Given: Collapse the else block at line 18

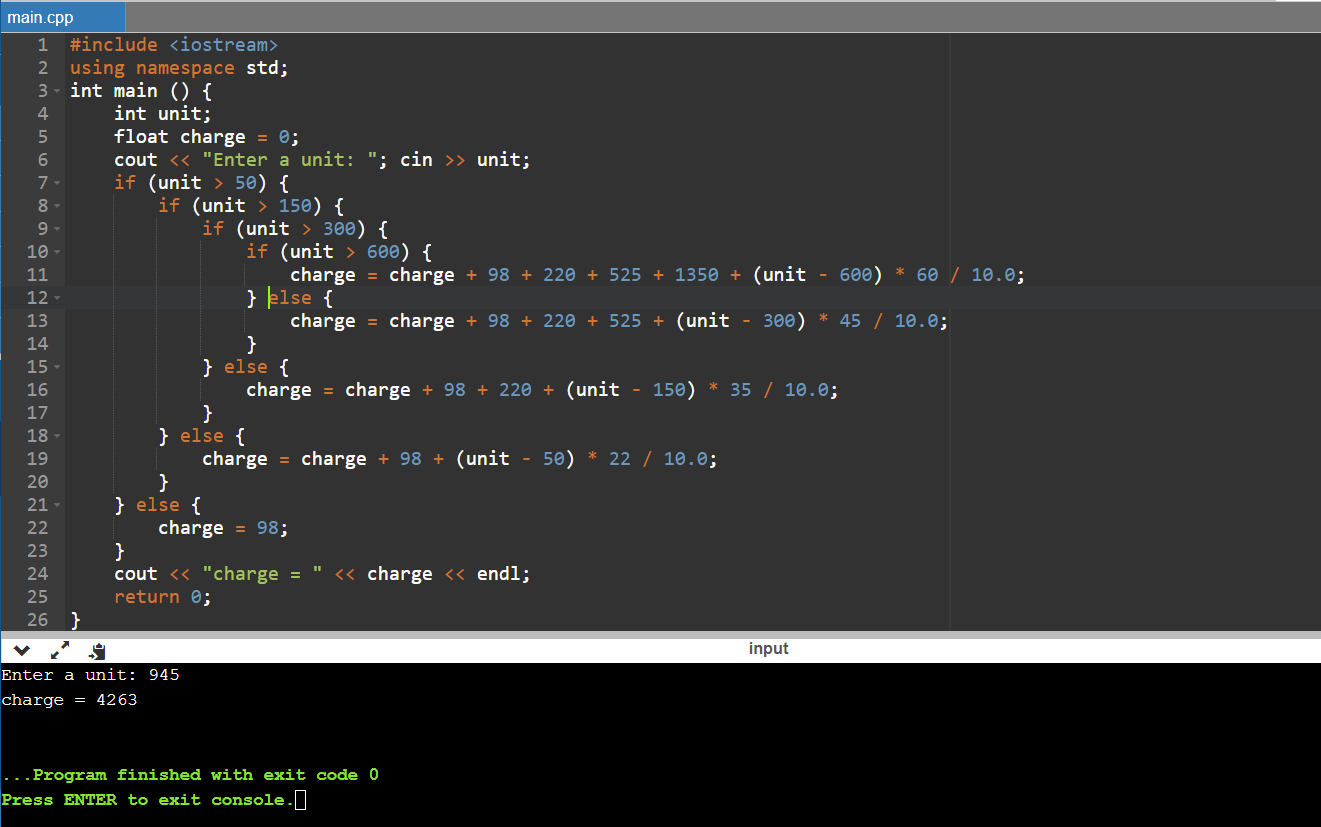Looking at the screenshot, I should tap(56, 436).
